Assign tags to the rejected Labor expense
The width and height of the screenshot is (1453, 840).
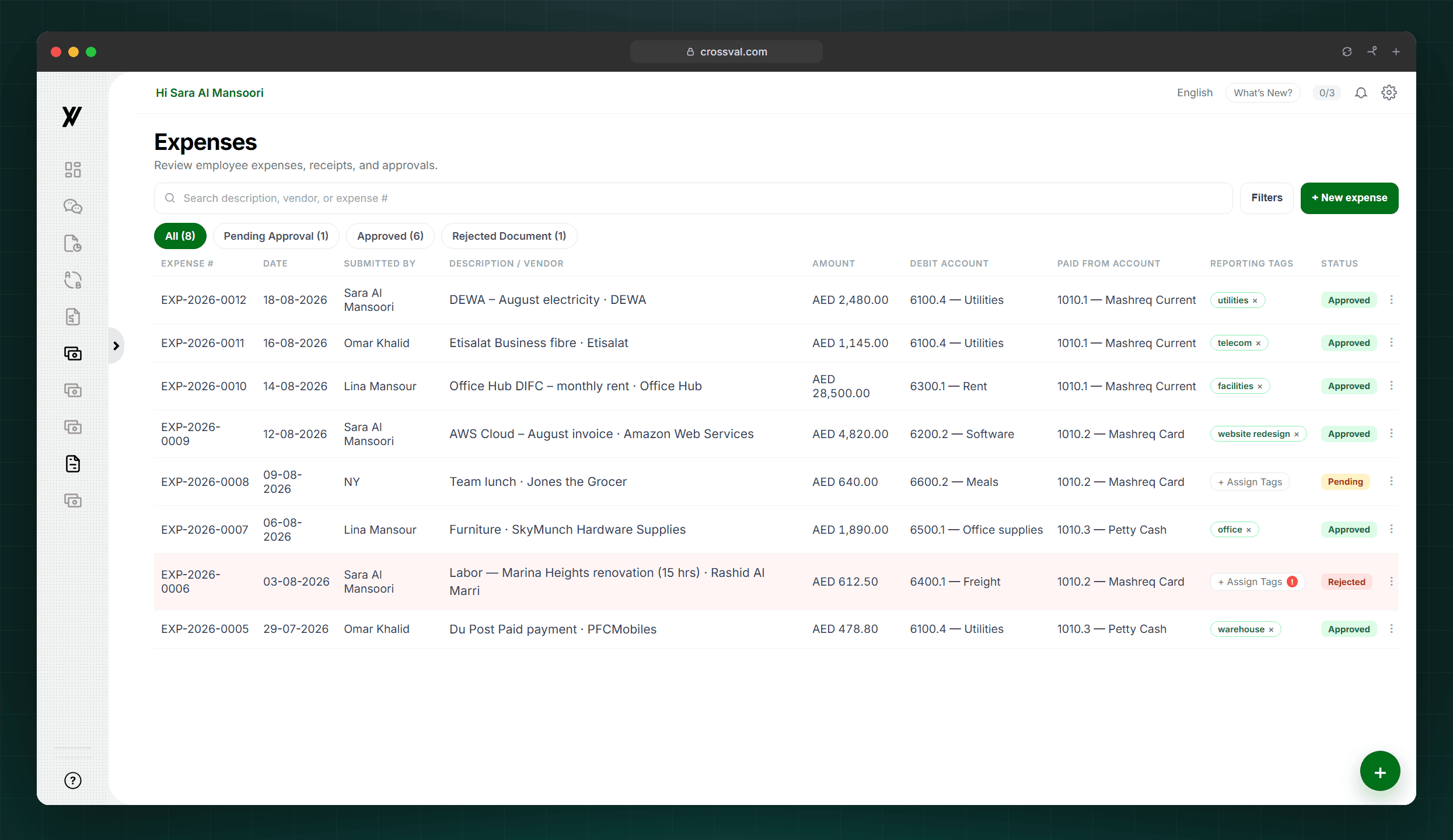(x=1257, y=582)
